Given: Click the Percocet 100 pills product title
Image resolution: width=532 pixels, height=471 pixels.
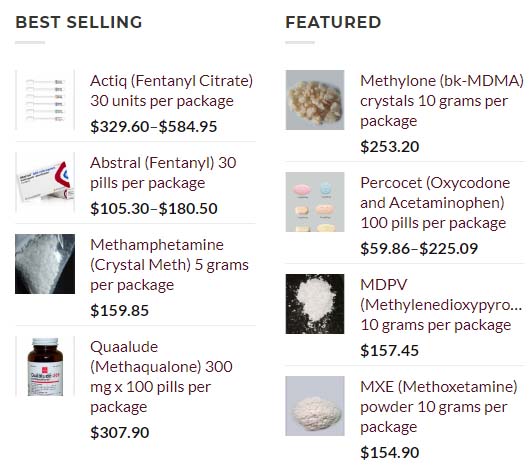Looking at the screenshot, I should 435,203.
